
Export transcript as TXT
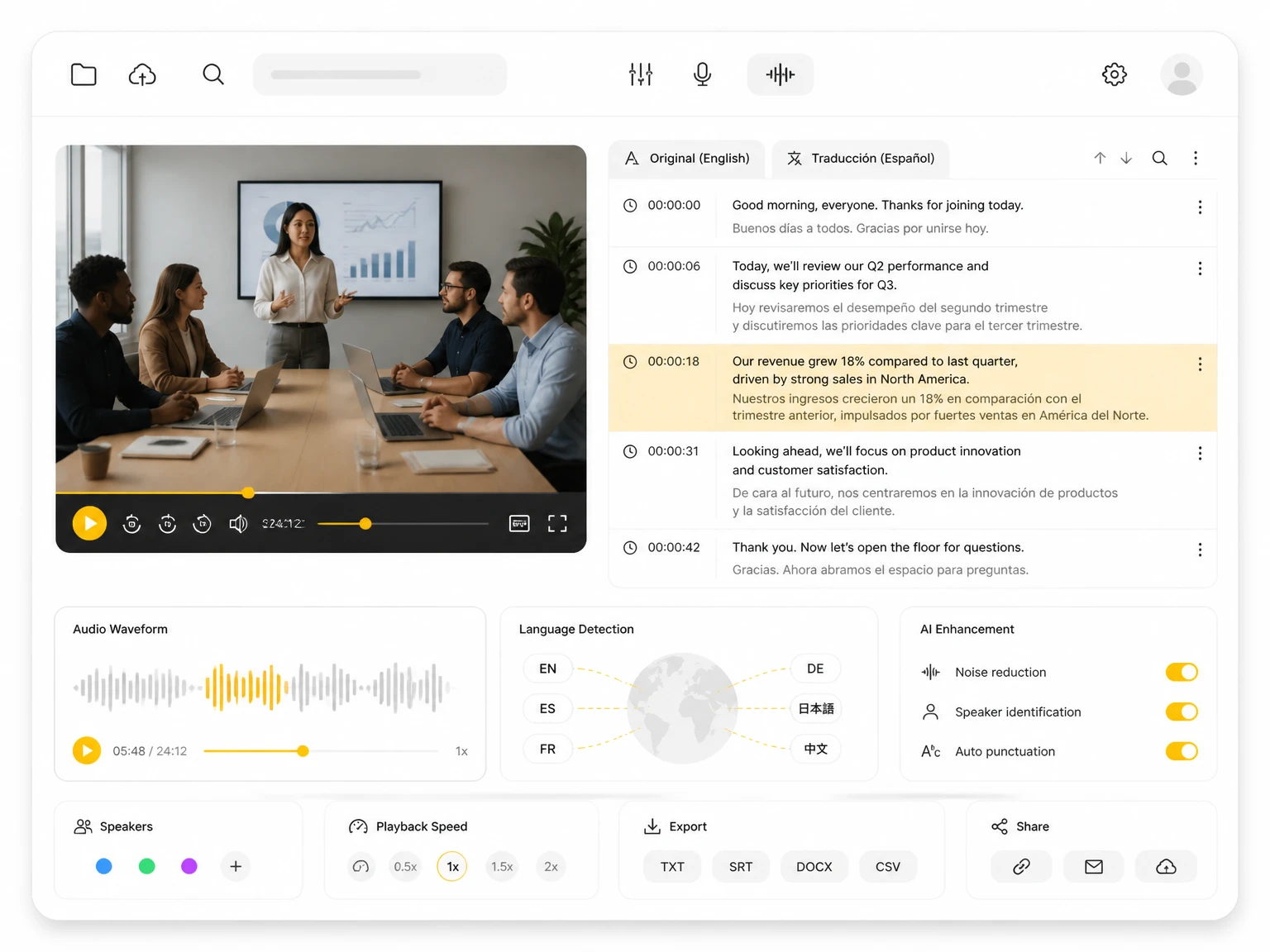(x=672, y=866)
